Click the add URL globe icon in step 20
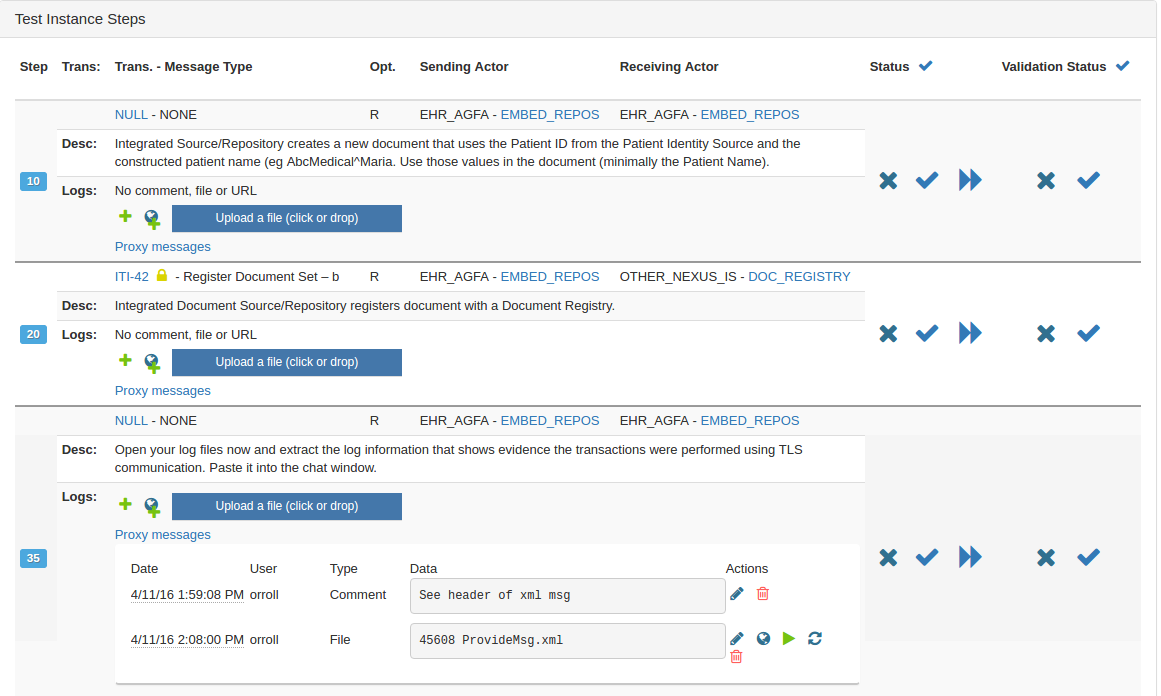This screenshot has width=1161, height=696. point(152,362)
